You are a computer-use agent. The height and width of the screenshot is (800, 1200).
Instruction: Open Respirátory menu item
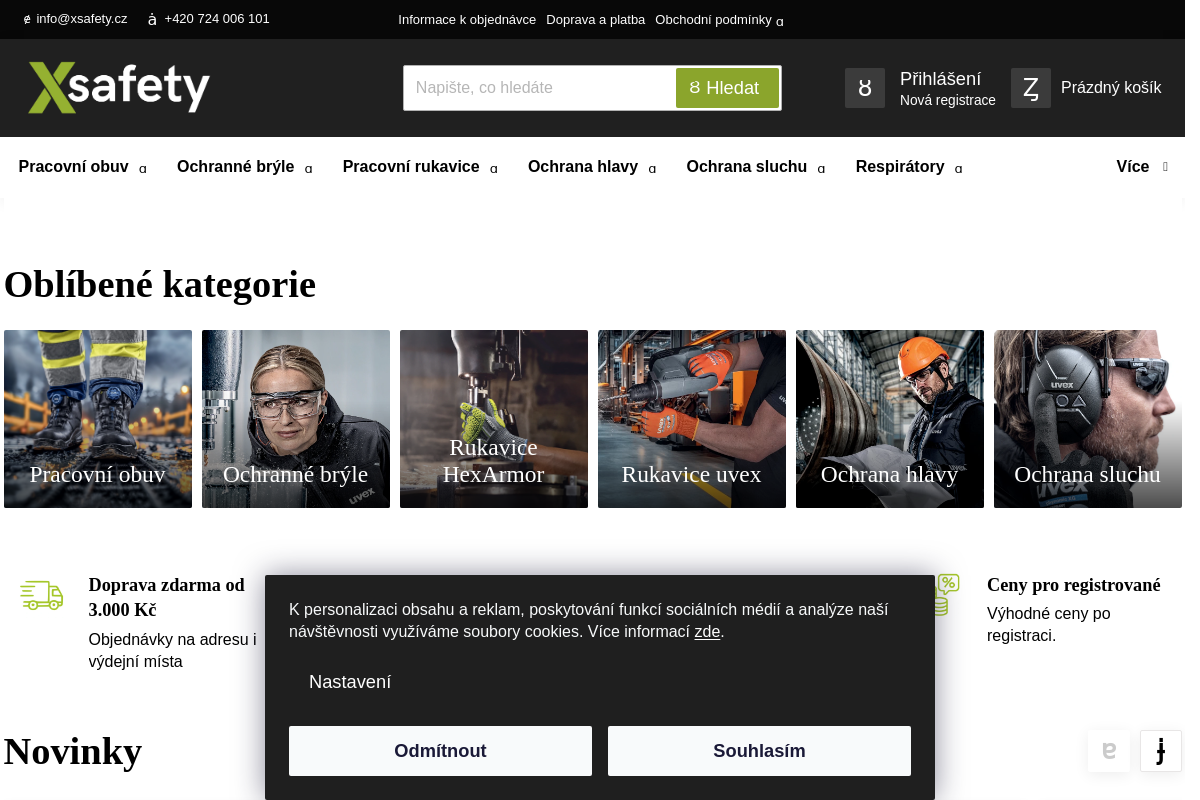(900, 167)
